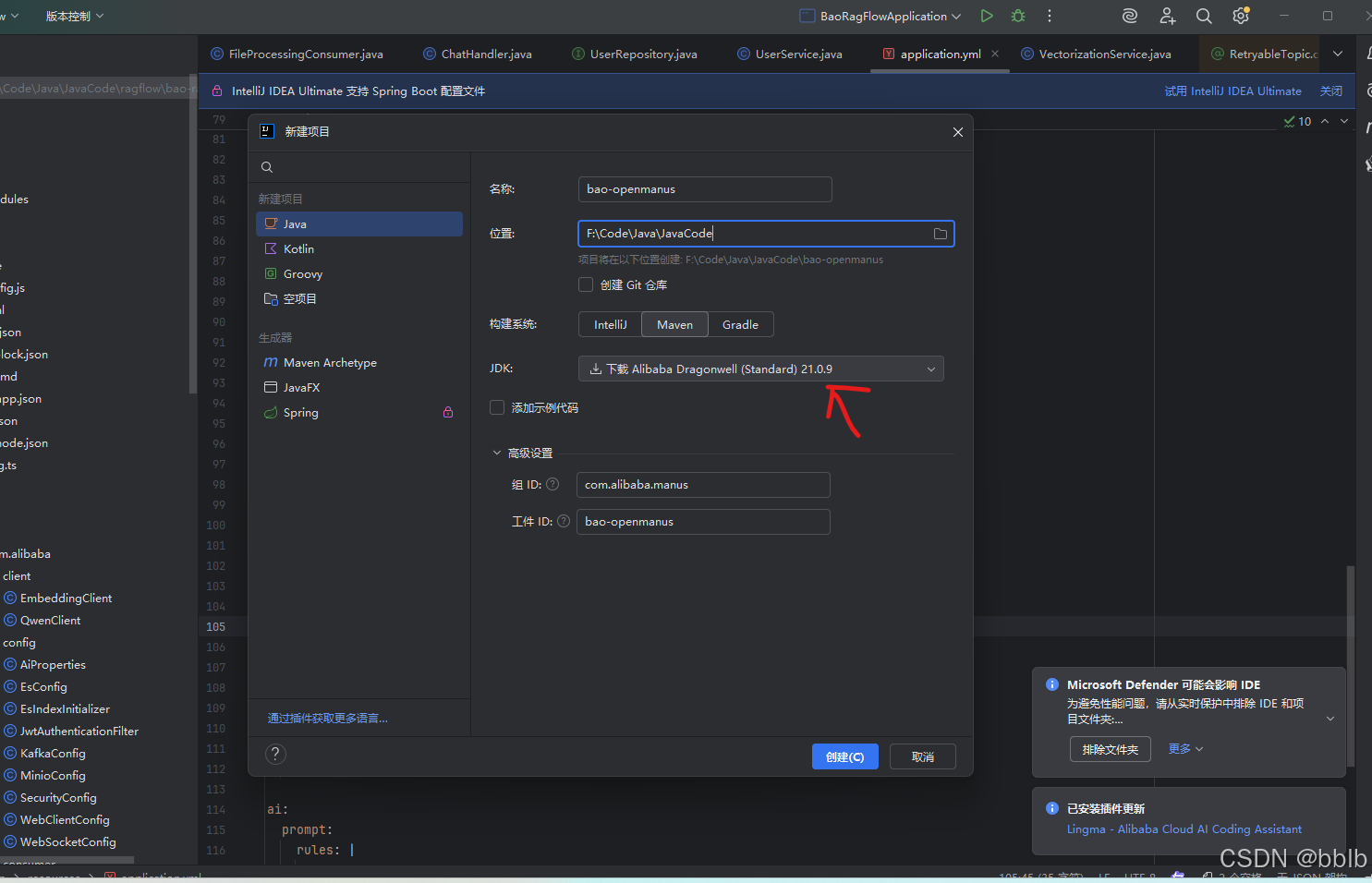Image resolution: width=1372 pixels, height=883 pixels.
Task: Switch to ChatHandler.java tab
Action: point(478,54)
